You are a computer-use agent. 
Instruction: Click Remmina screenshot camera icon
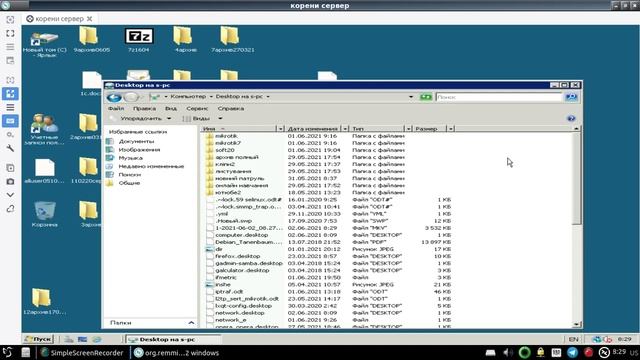coord(10,182)
